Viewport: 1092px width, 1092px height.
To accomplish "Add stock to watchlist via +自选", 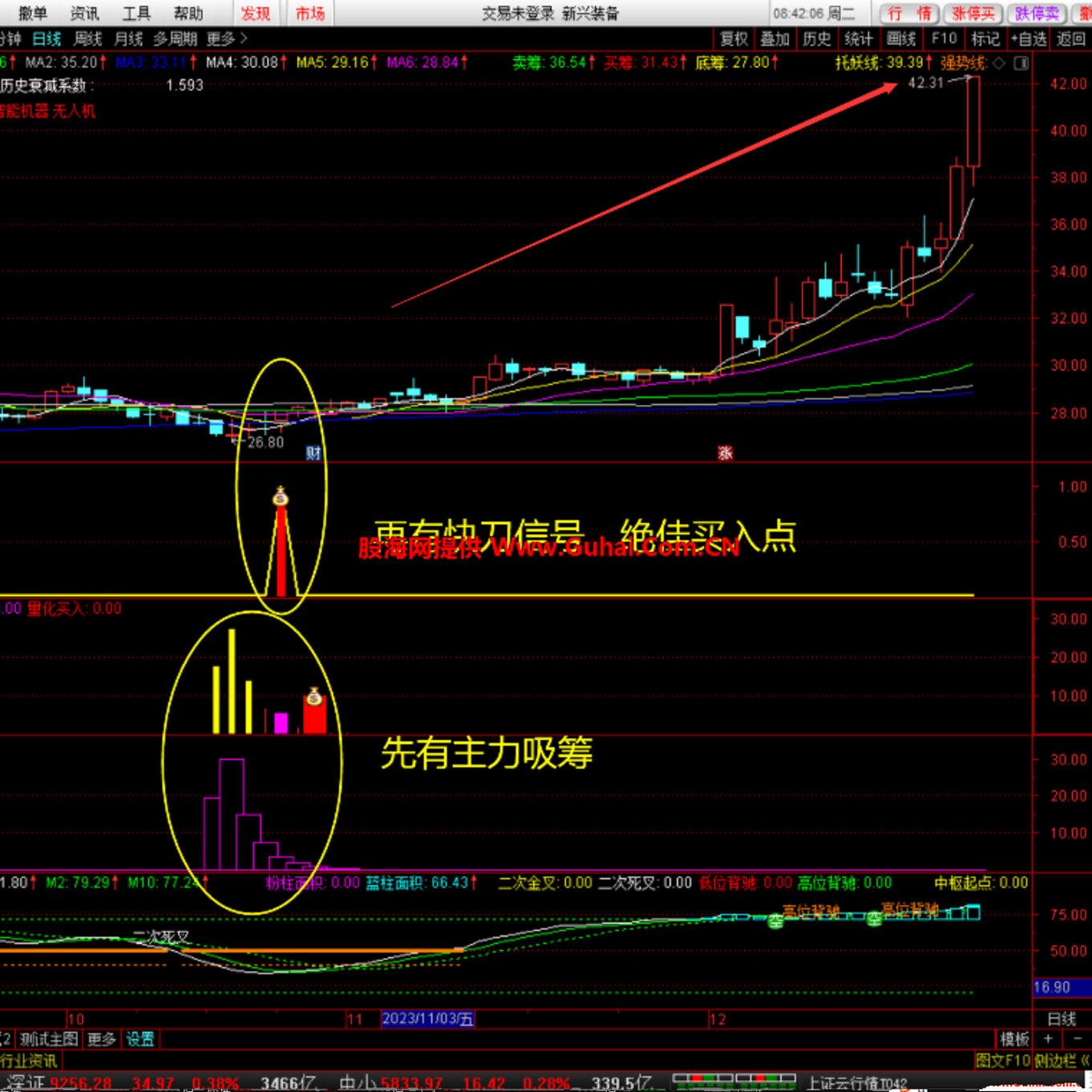I will (x=1028, y=38).
